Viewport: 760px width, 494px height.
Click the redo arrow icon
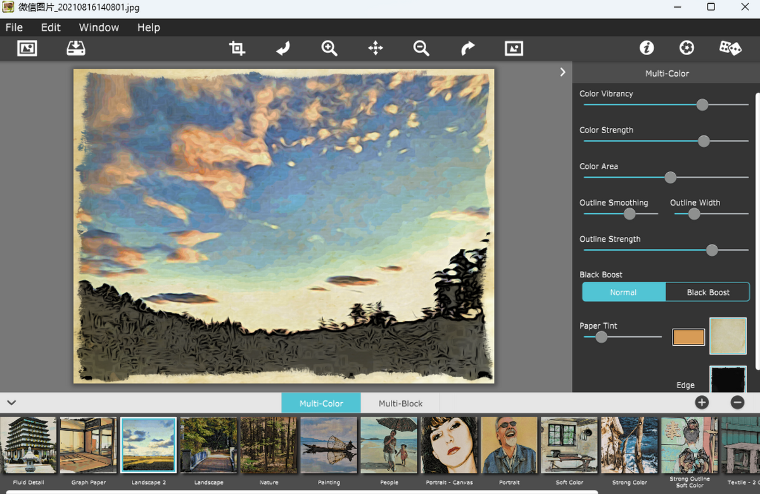pyautogui.click(x=468, y=48)
